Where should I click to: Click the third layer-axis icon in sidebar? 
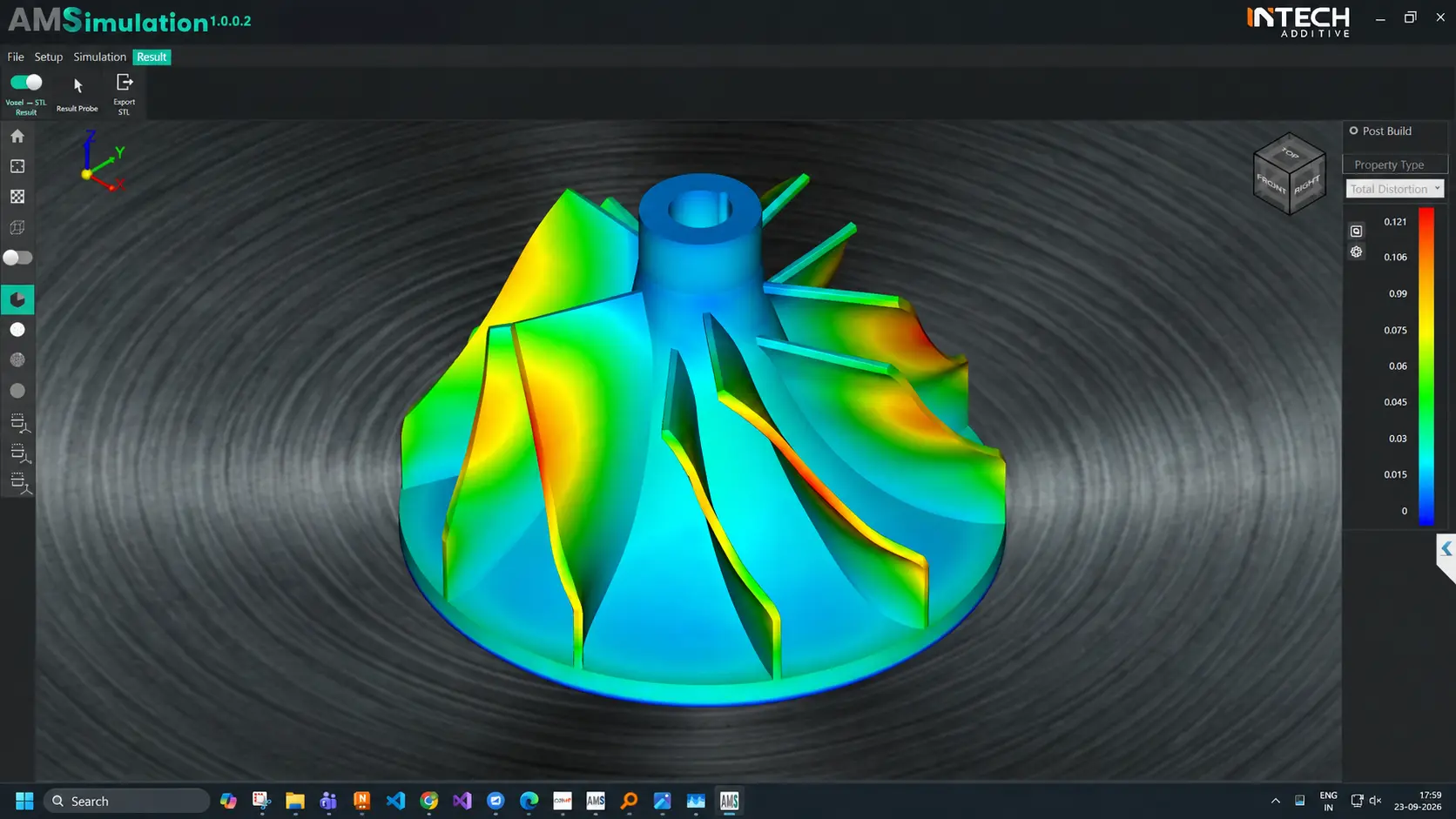tap(20, 483)
